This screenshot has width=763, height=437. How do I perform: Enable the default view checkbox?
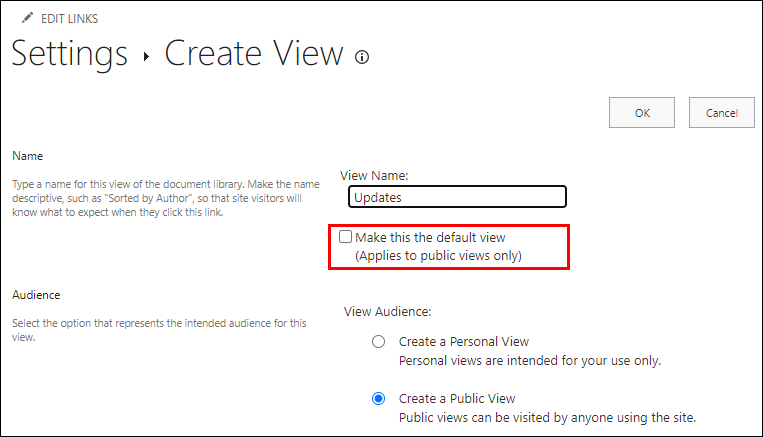(346, 238)
